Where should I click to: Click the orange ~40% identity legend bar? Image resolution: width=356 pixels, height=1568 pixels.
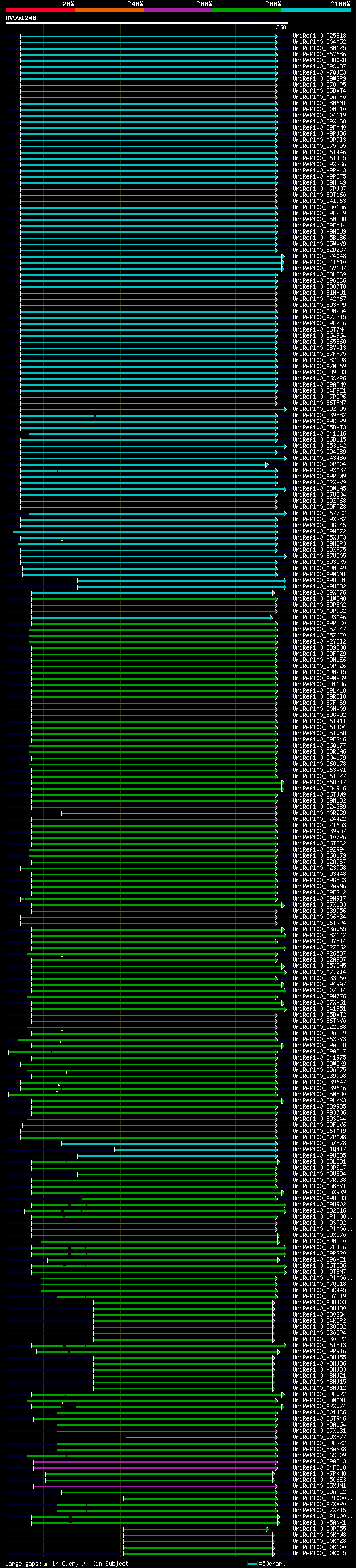[109, 11]
